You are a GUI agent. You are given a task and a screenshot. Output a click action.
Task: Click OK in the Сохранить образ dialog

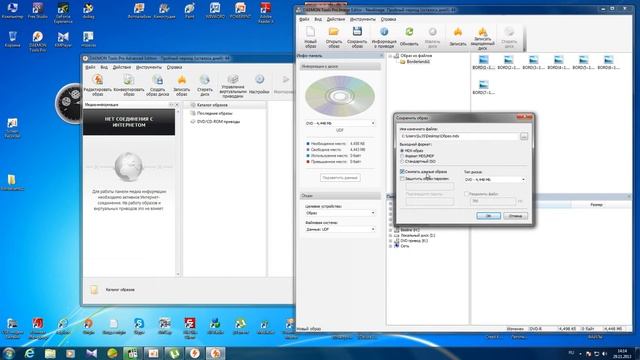pos(488,216)
